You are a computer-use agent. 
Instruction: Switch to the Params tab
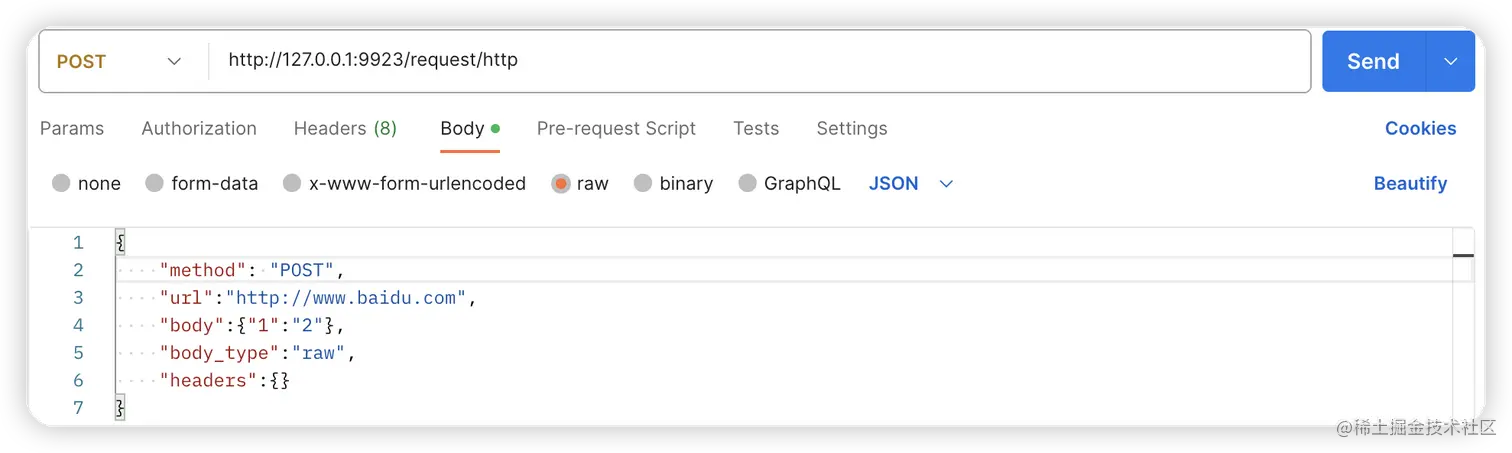(x=72, y=128)
